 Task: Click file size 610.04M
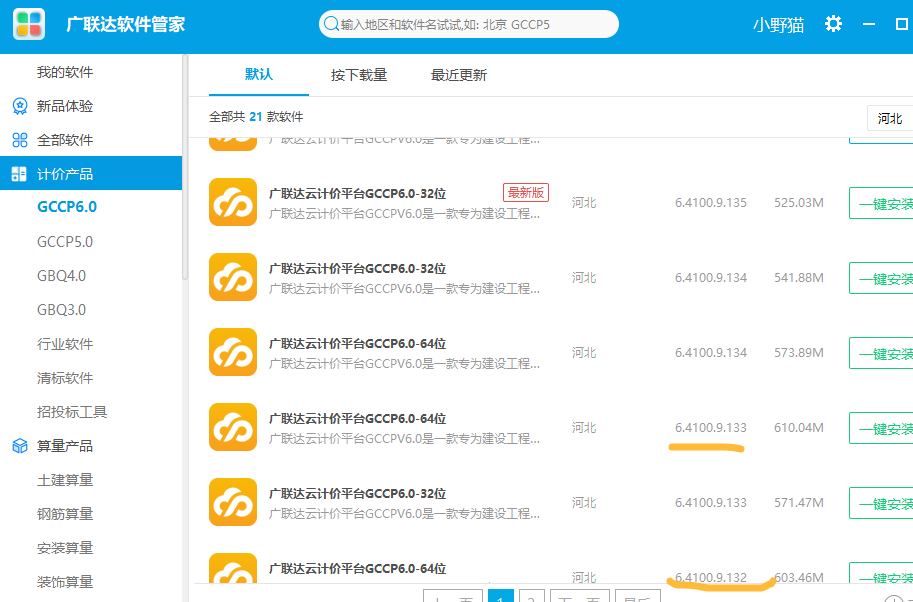click(799, 428)
